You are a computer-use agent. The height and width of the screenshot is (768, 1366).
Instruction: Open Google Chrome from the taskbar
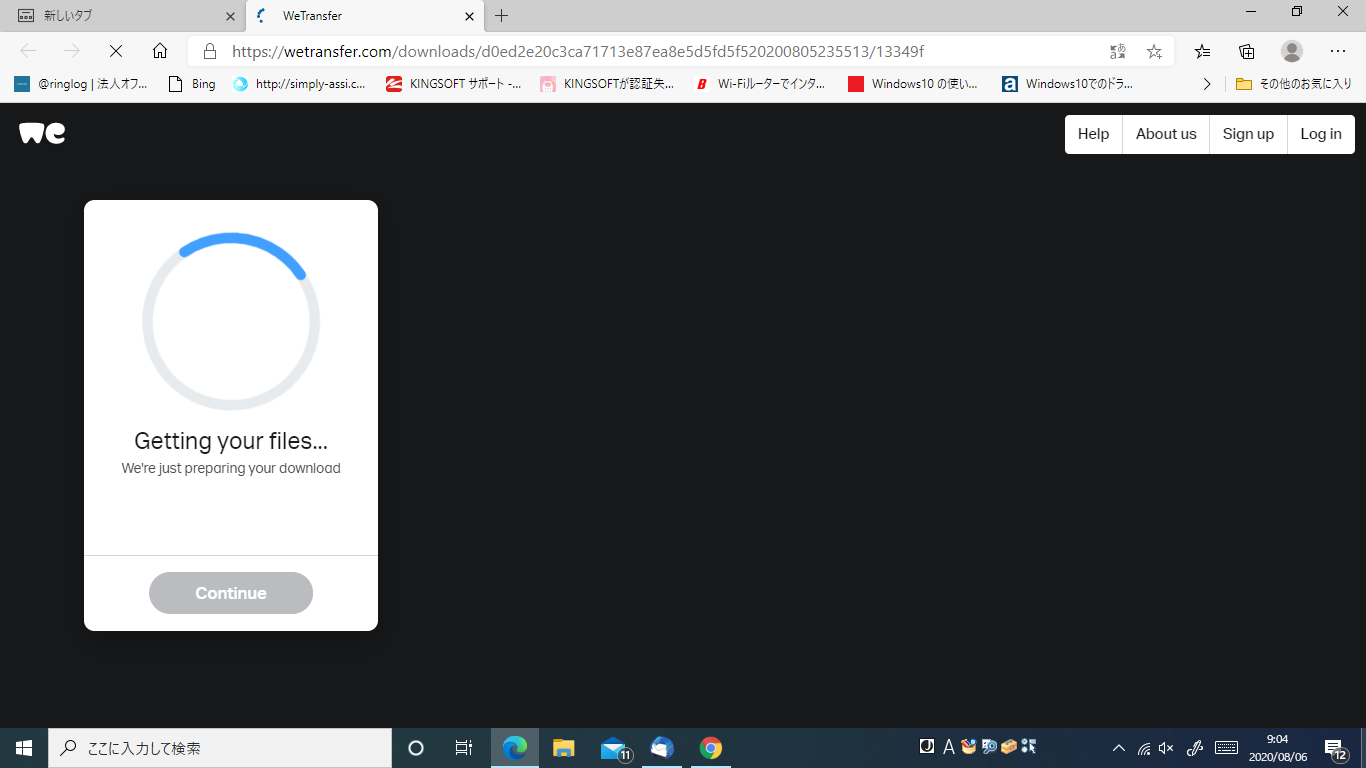(710, 747)
